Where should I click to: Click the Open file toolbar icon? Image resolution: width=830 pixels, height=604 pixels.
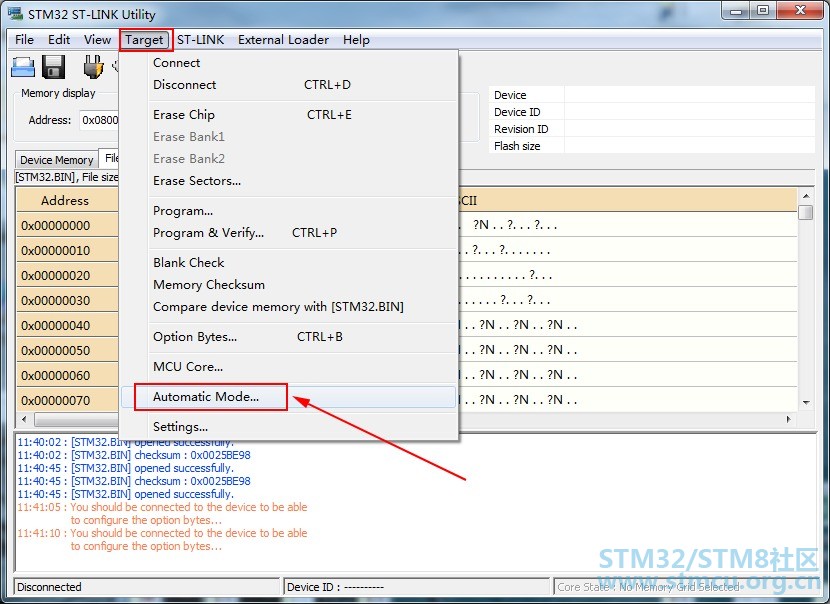click(23, 67)
